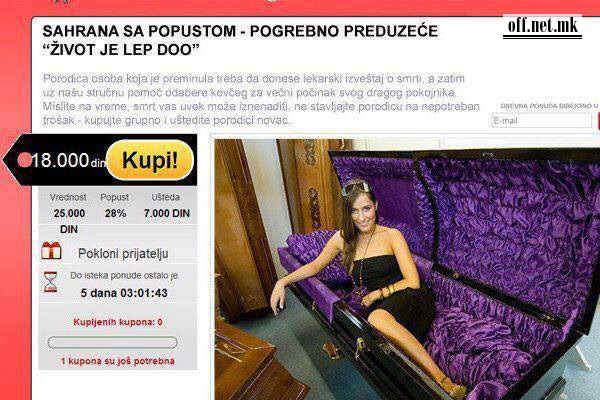Click the coupon progress bar

113,342
